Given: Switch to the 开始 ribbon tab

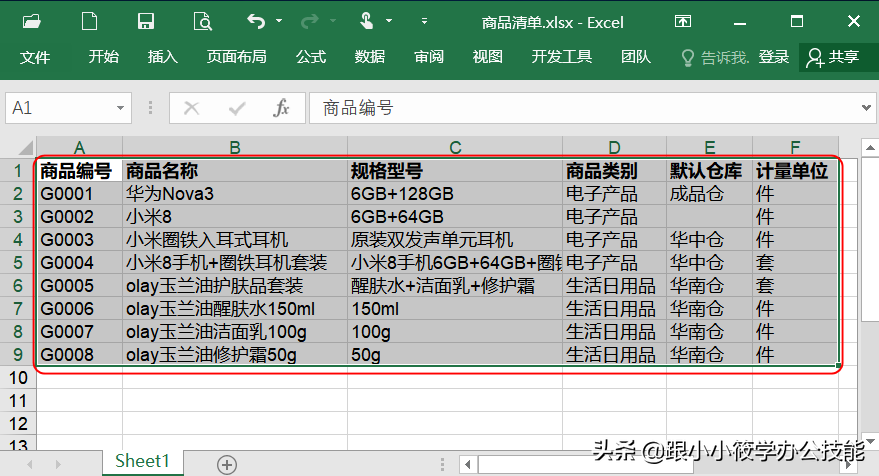Looking at the screenshot, I should point(104,57).
